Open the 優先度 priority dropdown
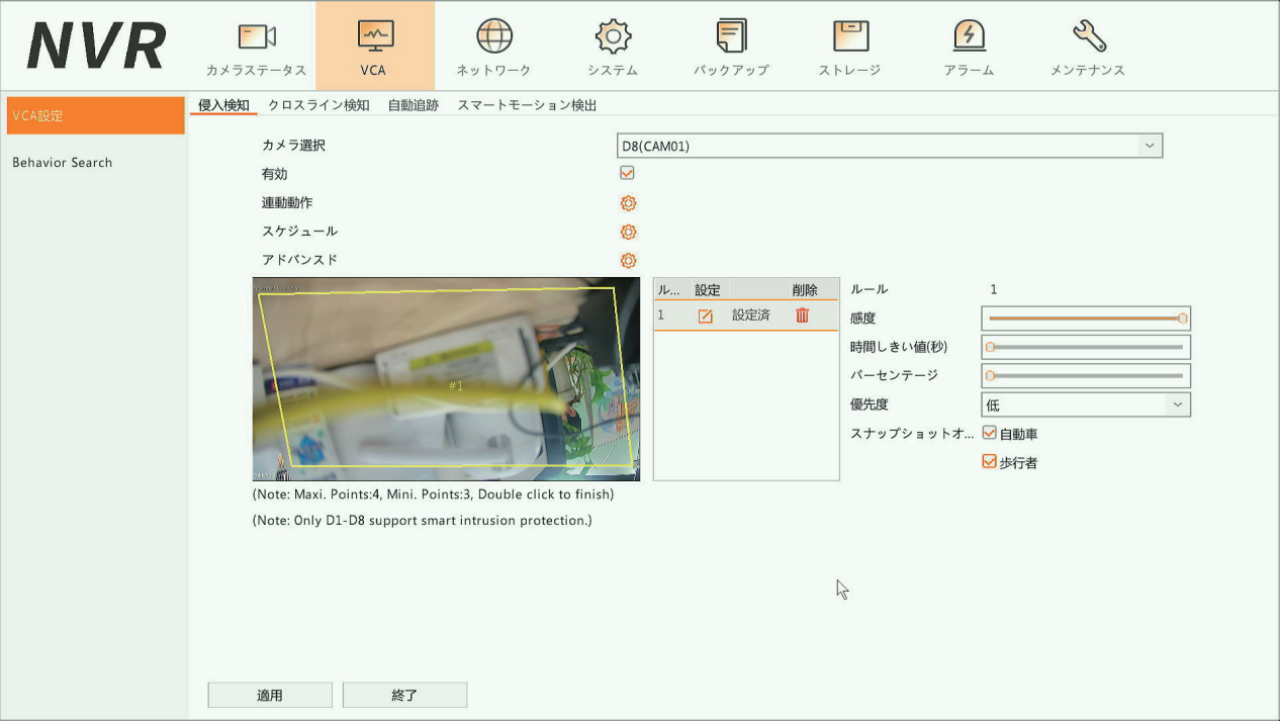Screen dimensions: 1280x722 coord(1086,405)
